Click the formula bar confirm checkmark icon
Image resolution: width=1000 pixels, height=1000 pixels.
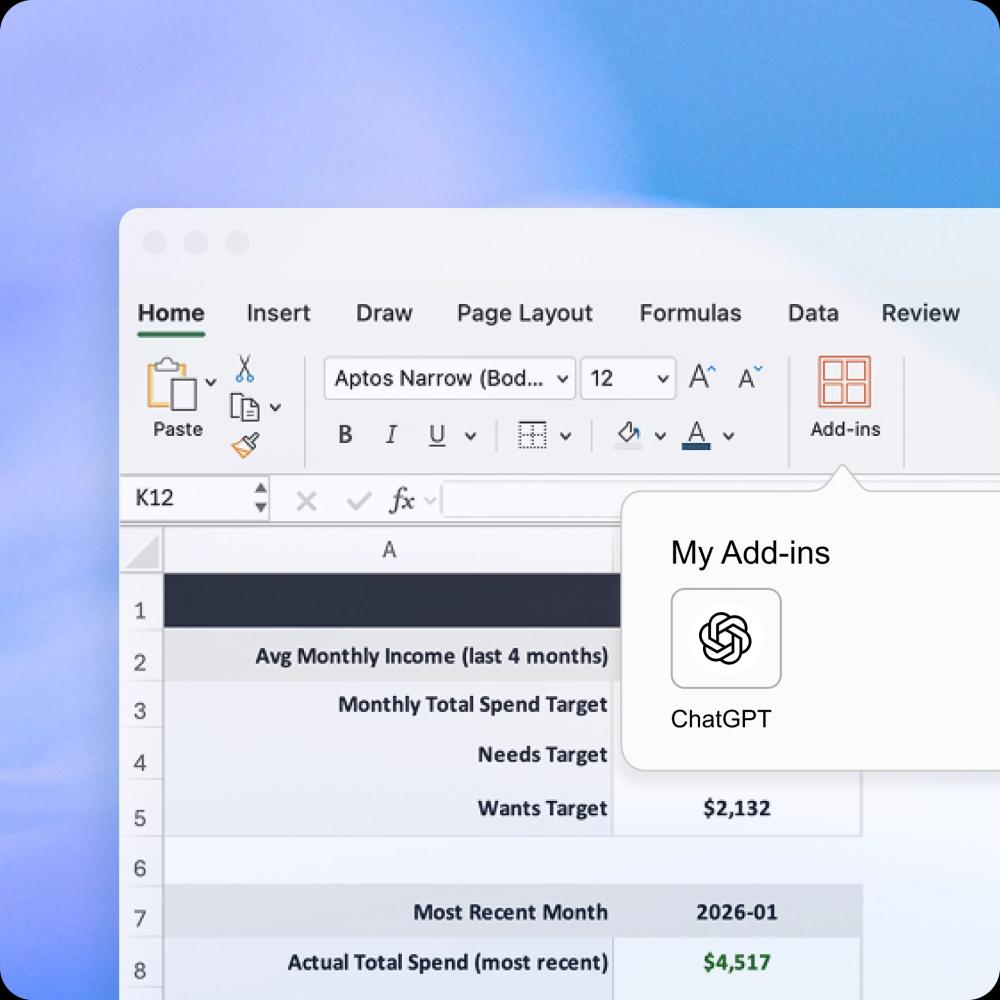(x=358, y=501)
